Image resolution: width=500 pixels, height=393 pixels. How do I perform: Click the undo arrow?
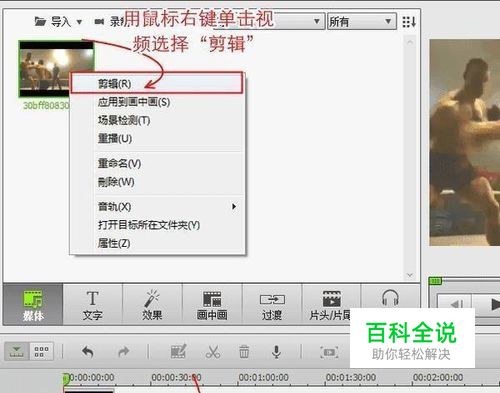[x=88, y=352]
